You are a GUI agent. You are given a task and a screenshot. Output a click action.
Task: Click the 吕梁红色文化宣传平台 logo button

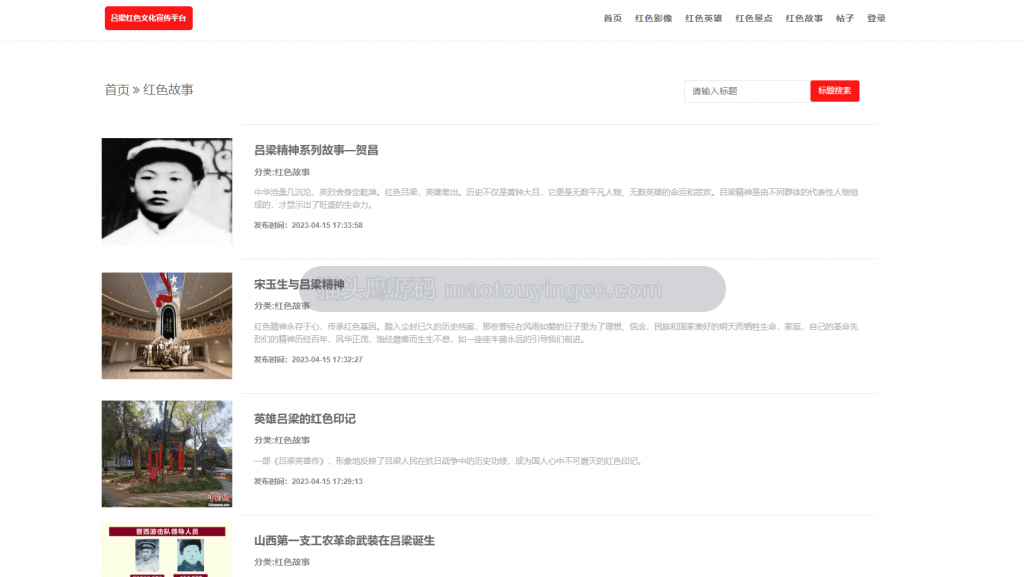pos(148,18)
